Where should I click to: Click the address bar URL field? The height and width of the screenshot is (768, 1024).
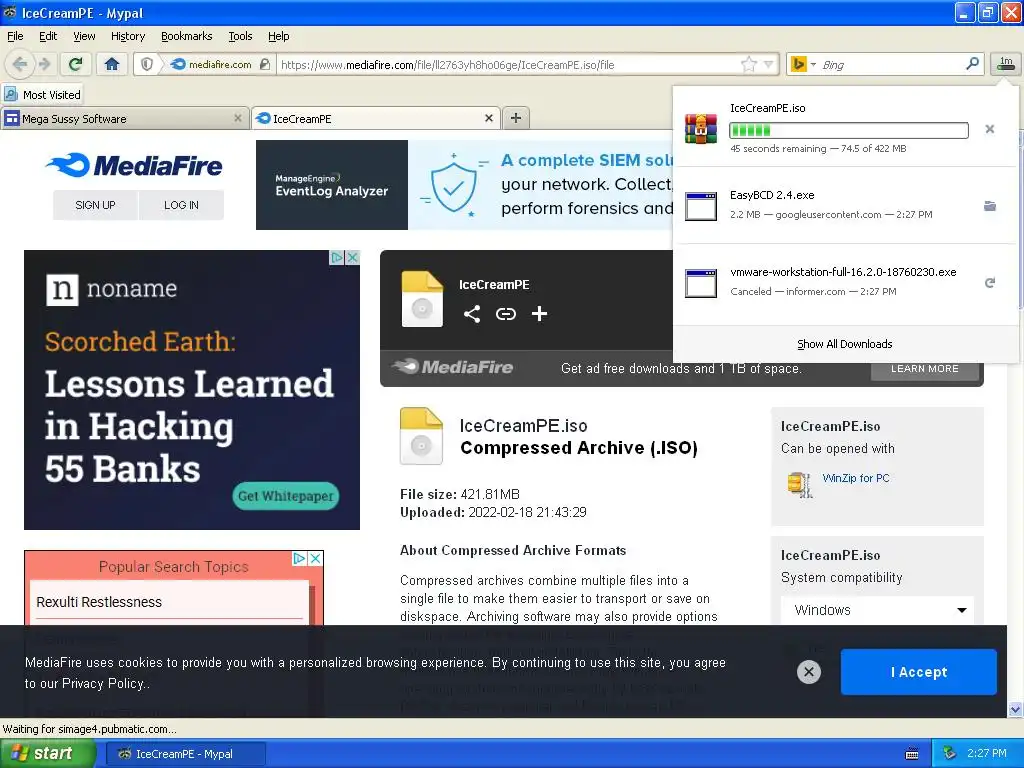pyautogui.click(x=509, y=65)
